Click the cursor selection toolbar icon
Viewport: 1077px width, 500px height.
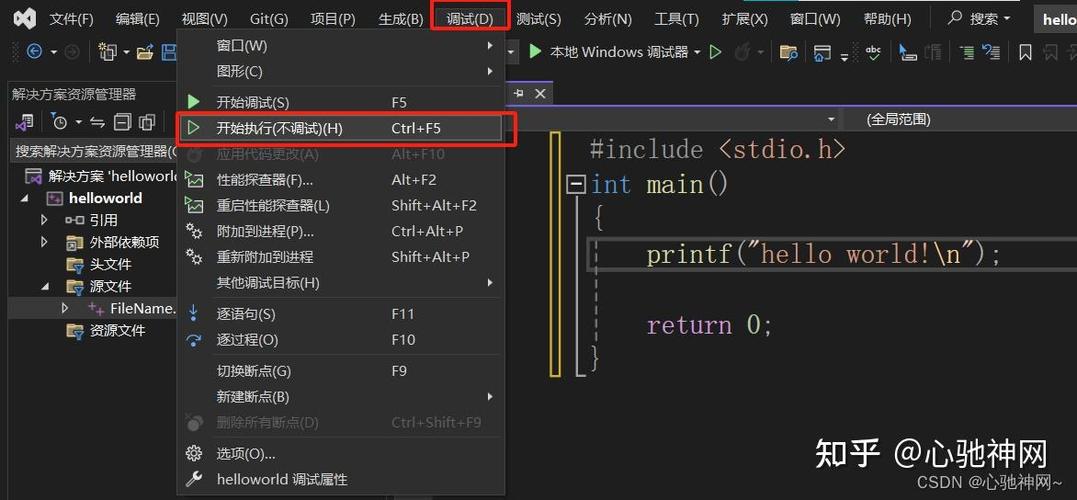click(908, 52)
